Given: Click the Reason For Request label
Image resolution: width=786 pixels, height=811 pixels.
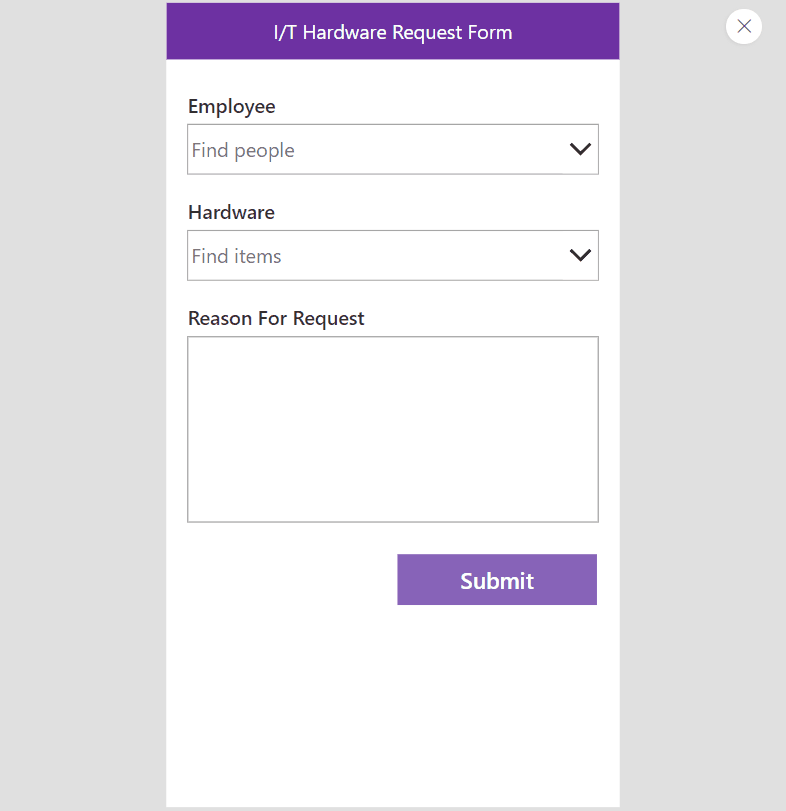Looking at the screenshot, I should tap(275, 318).
